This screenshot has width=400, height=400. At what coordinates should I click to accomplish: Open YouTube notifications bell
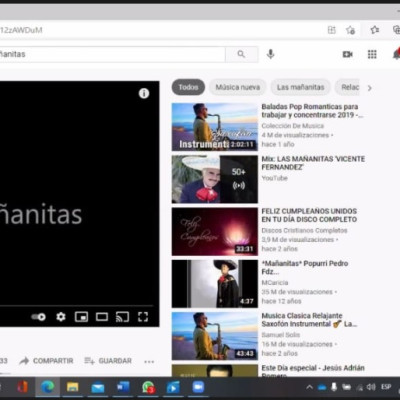[396, 54]
